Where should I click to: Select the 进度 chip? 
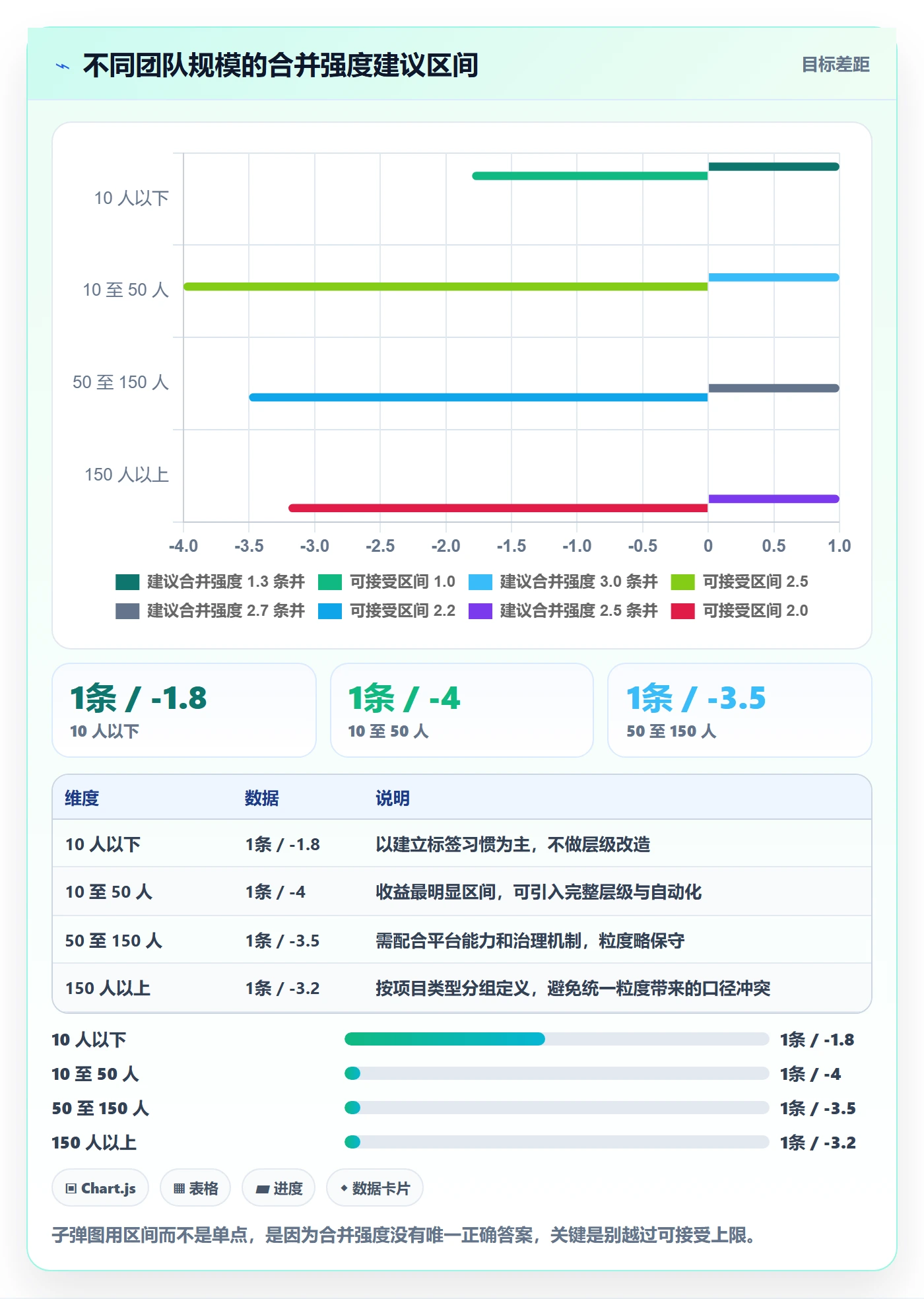tap(279, 1188)
